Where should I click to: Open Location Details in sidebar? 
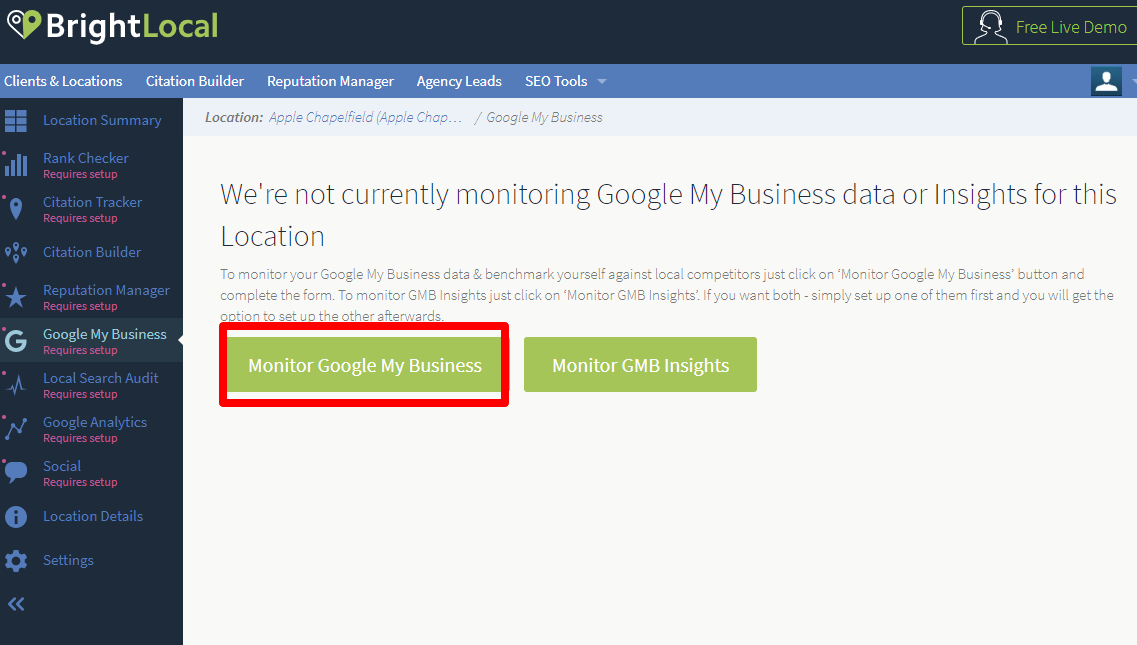[x=93, y=517]
